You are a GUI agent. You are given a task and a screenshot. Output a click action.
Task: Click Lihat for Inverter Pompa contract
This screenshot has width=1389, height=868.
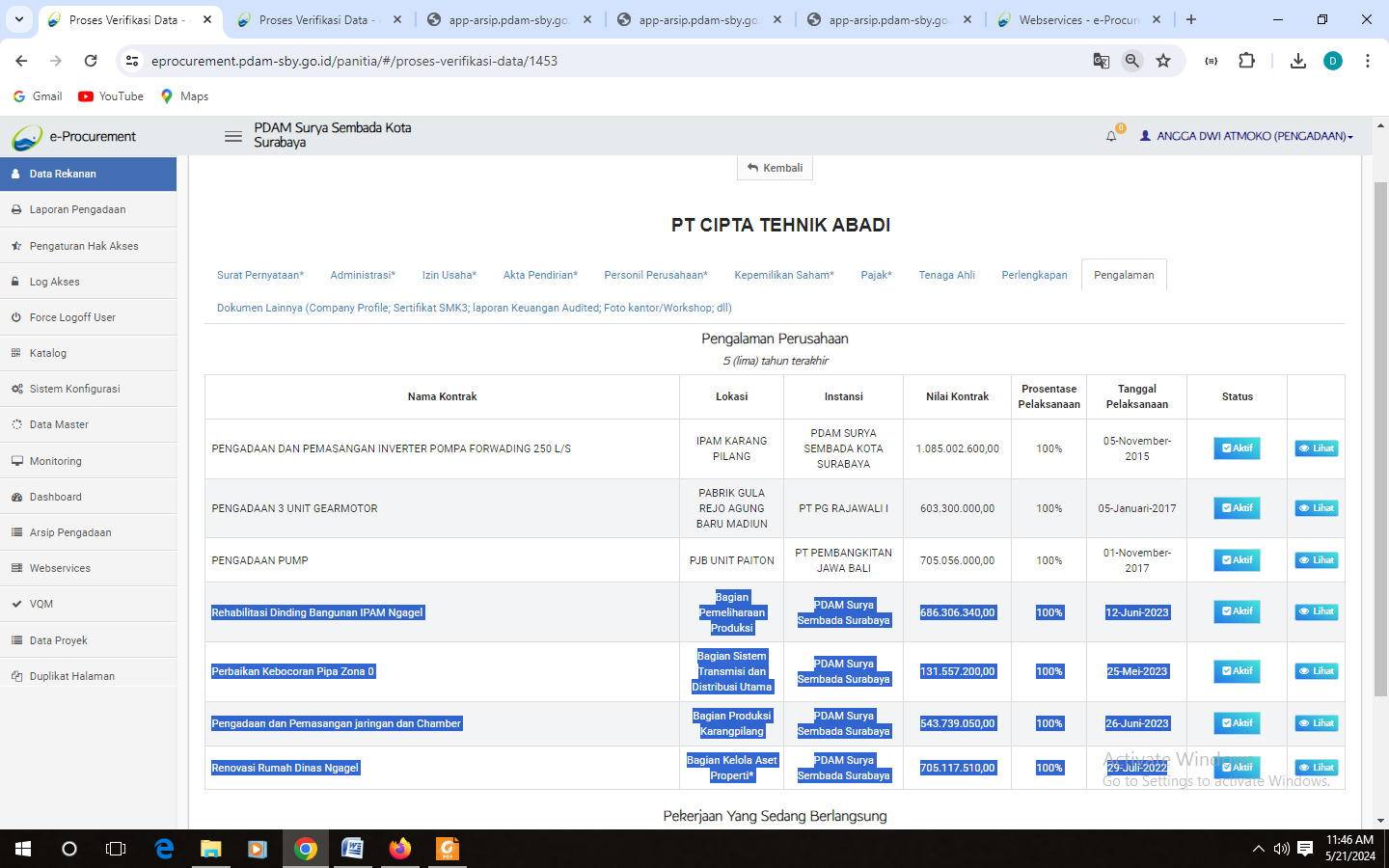(1317, 448)
